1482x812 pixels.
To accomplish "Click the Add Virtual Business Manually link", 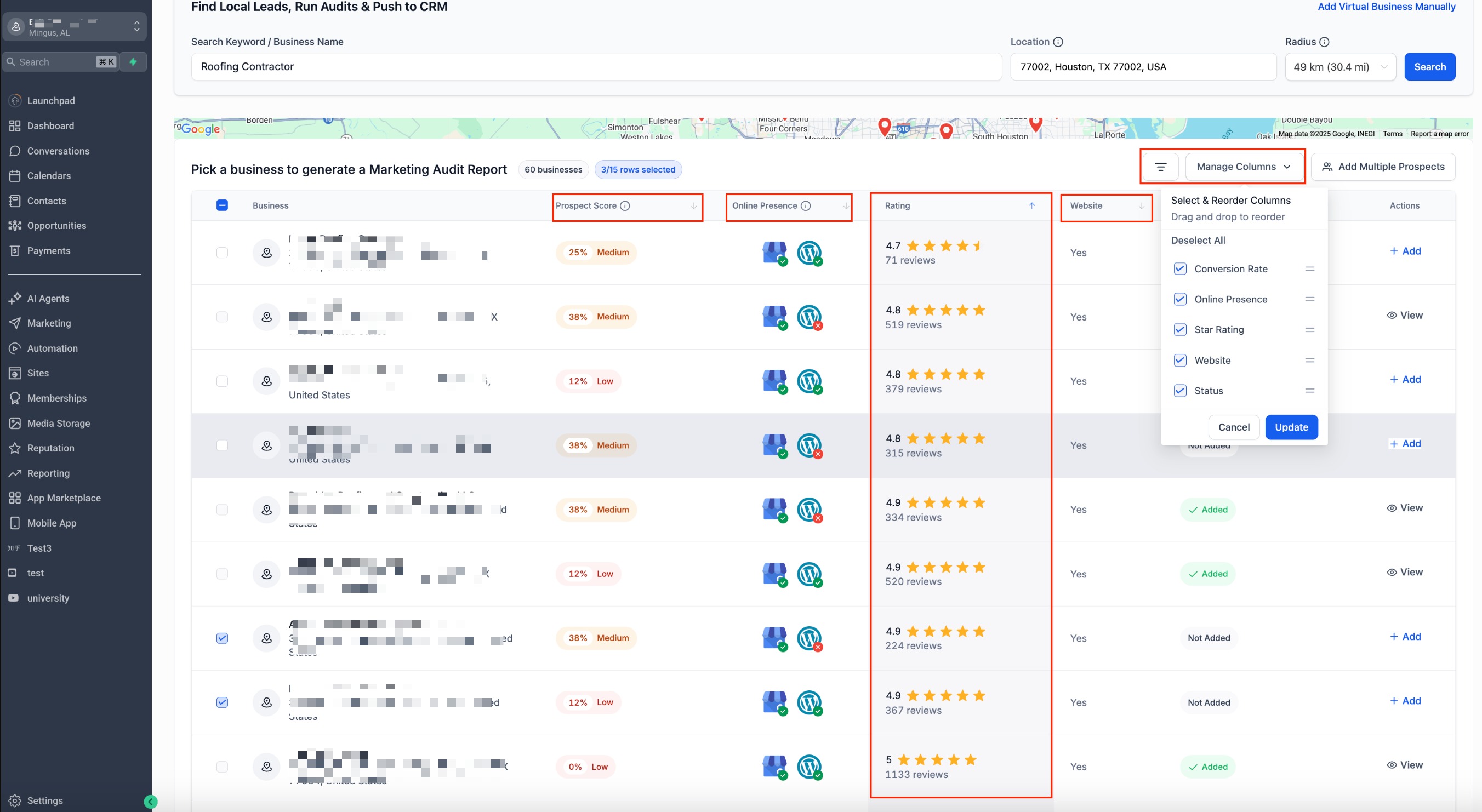I will coord(1386,7).
